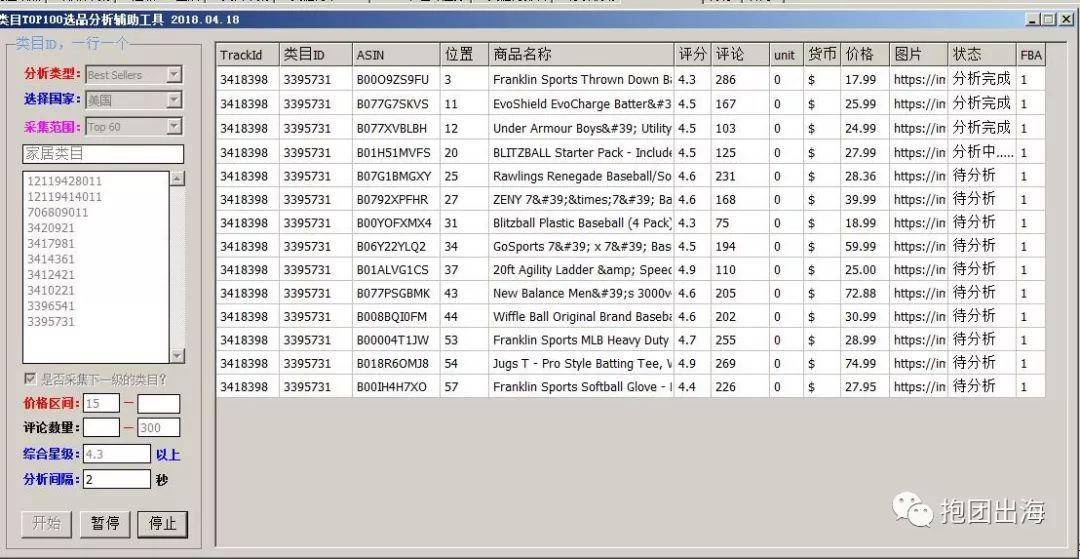Select category ID 3410221 in list
The width and height of the screenshot is (1080, 559).
[51, 291]
